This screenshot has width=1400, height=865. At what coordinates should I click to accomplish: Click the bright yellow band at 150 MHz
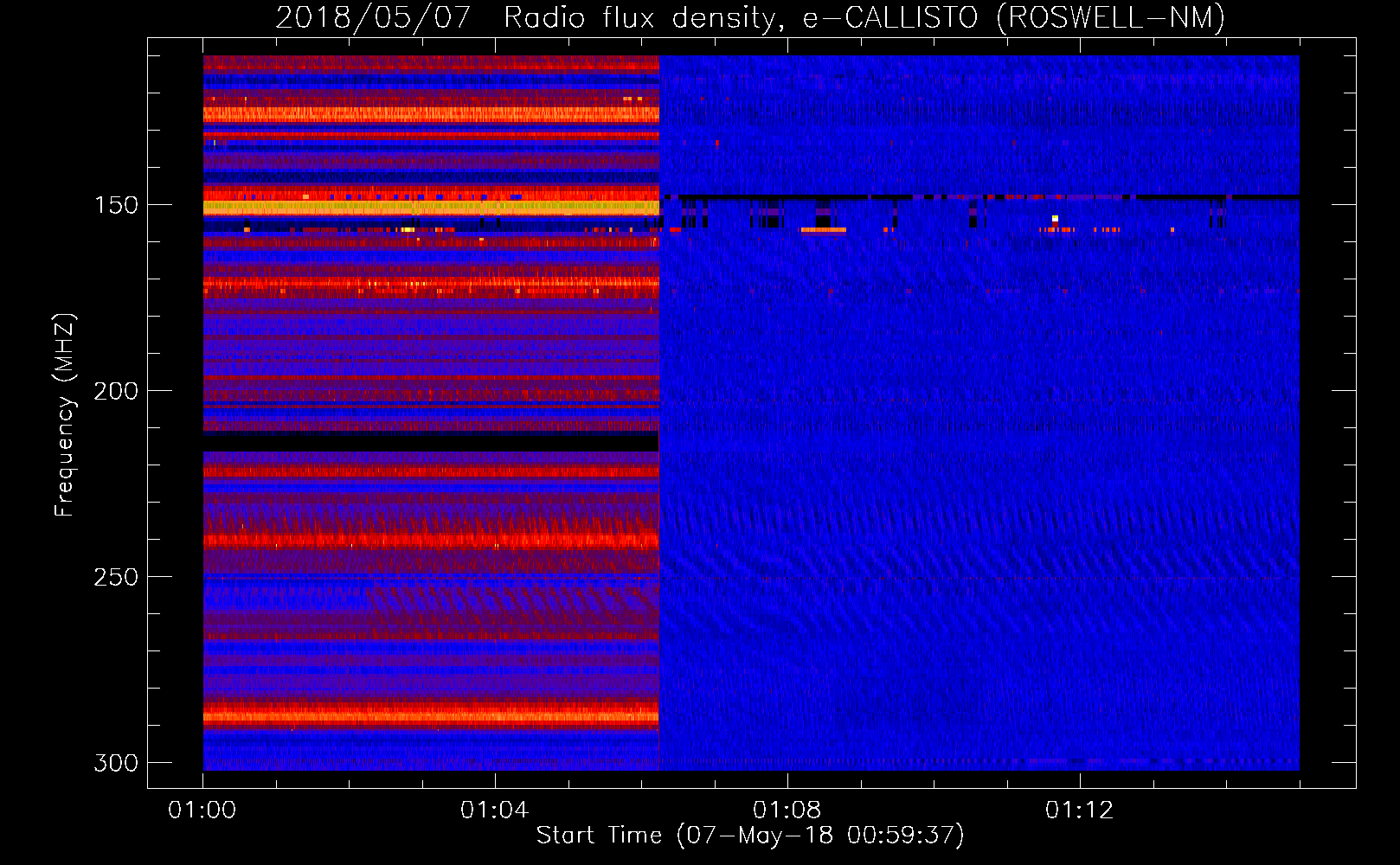(x=431, y=208)
